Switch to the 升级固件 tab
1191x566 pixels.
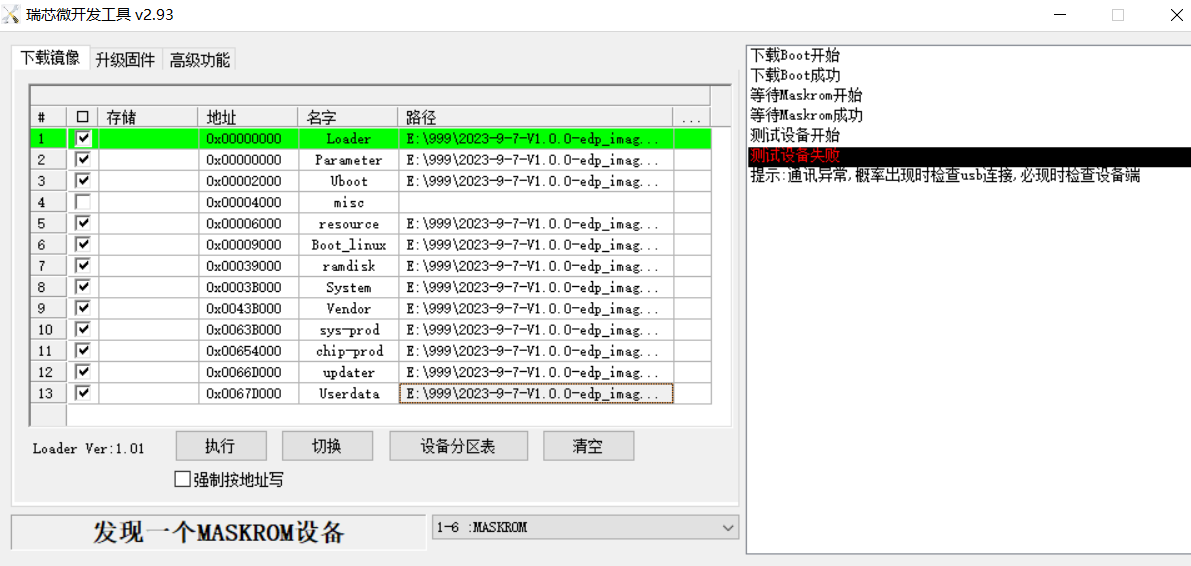tap(125, 60)
